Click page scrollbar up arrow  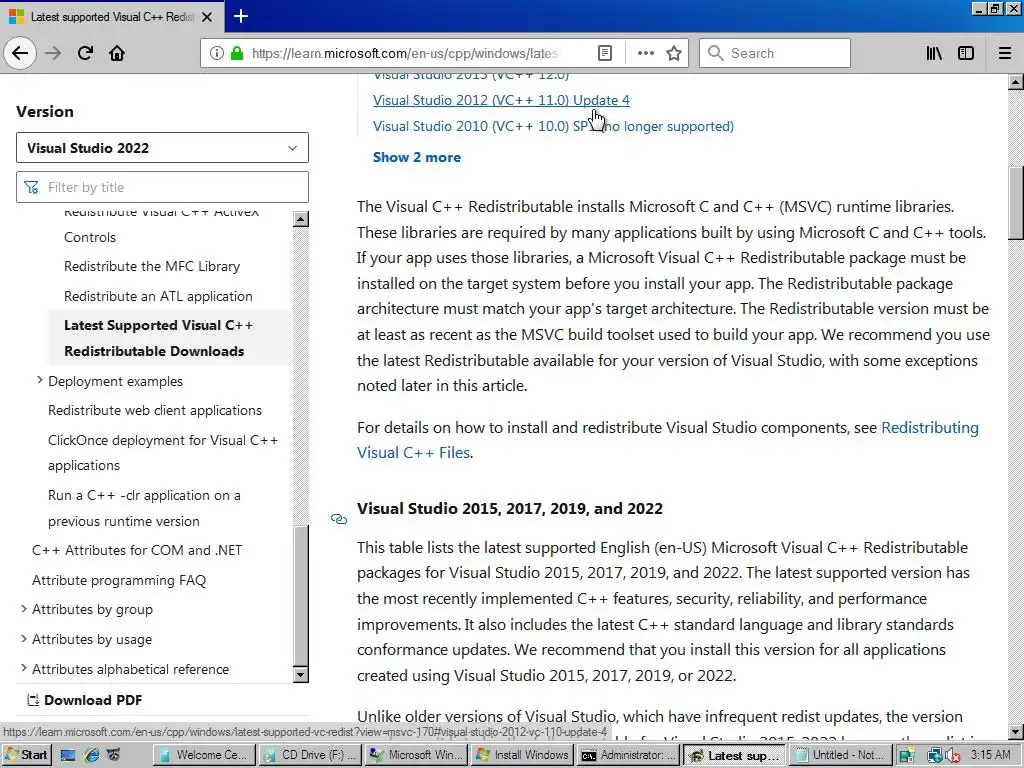(1016, 82)
